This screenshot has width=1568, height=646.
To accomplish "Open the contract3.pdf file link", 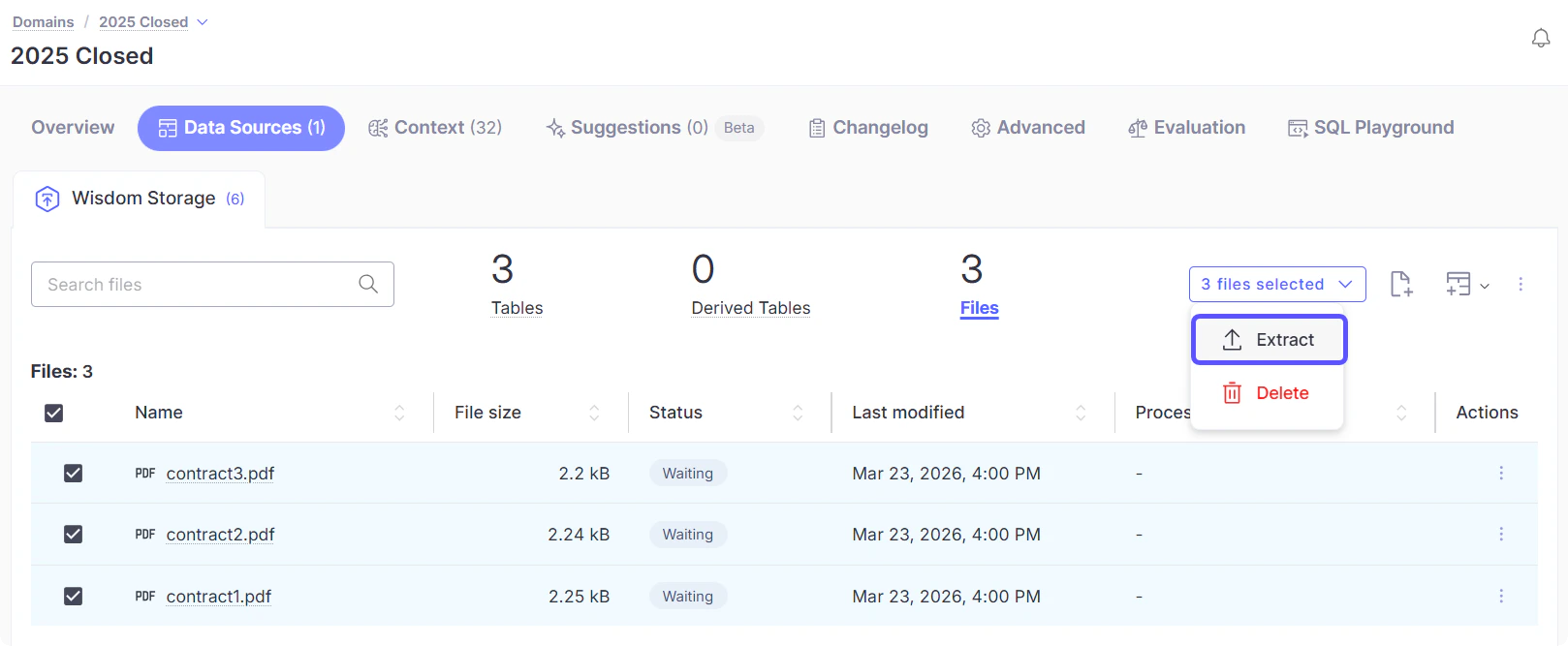I will pos(220,474).
